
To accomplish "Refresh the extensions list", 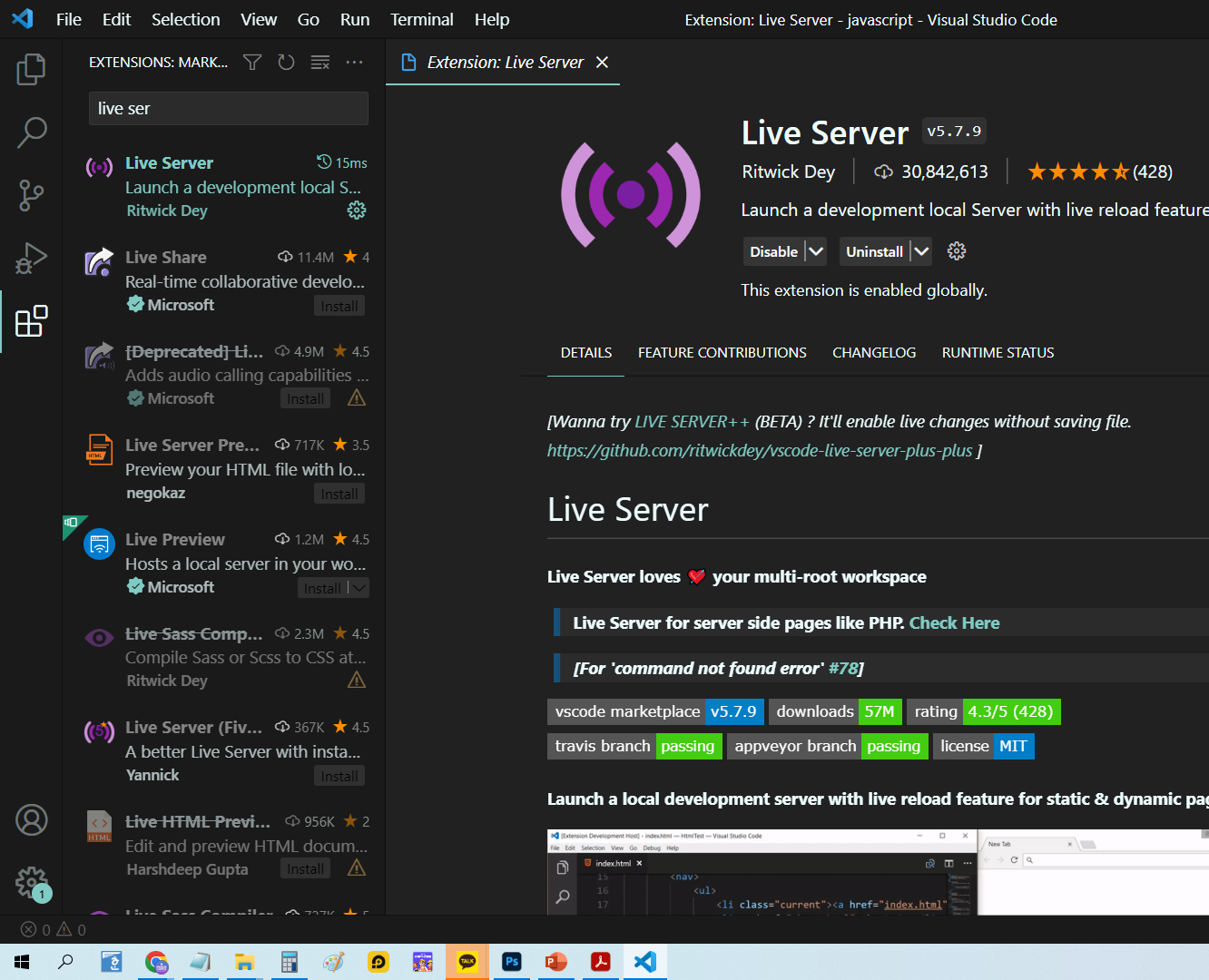I will coord(286,62).
